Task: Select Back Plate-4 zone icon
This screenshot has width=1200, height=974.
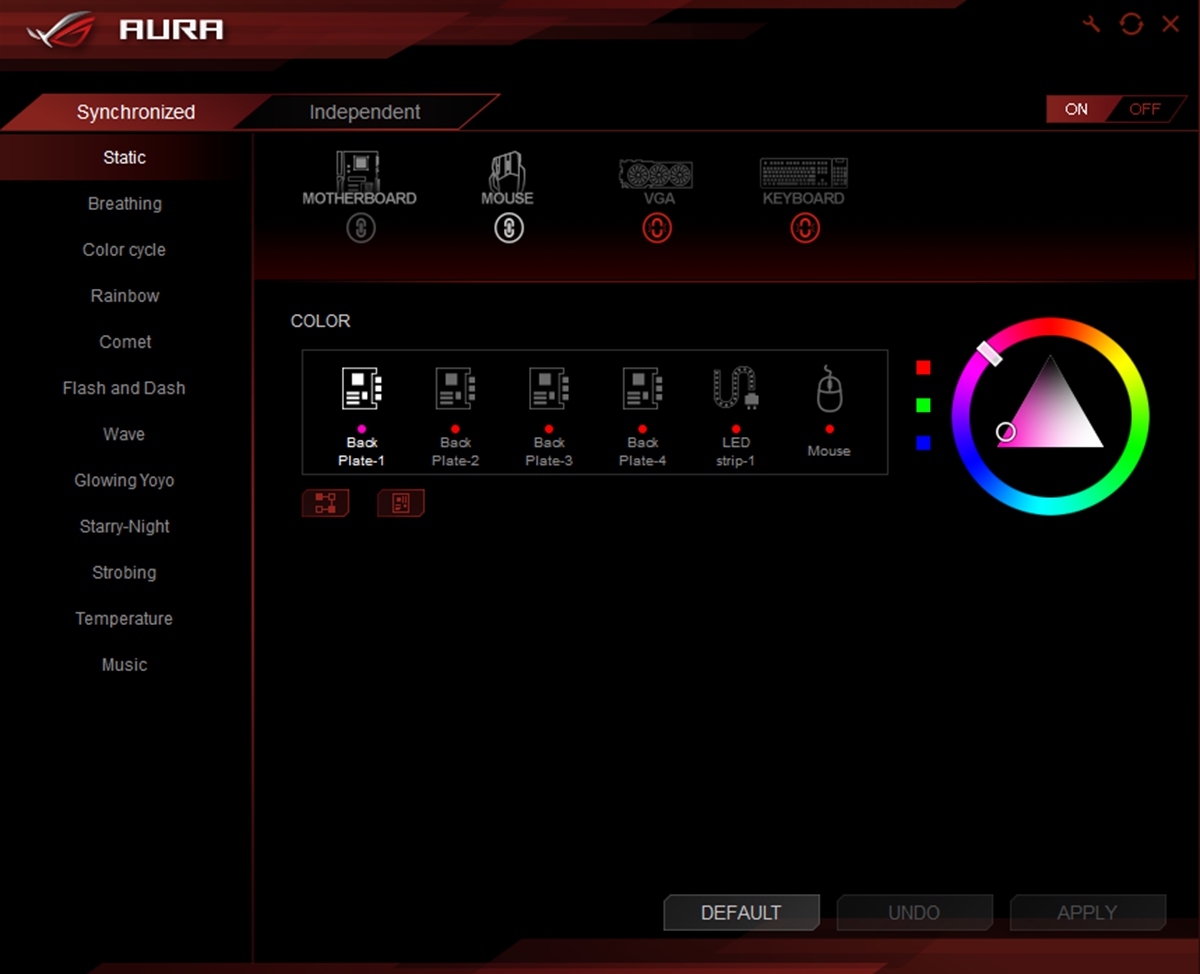Action: pos(643,388)
